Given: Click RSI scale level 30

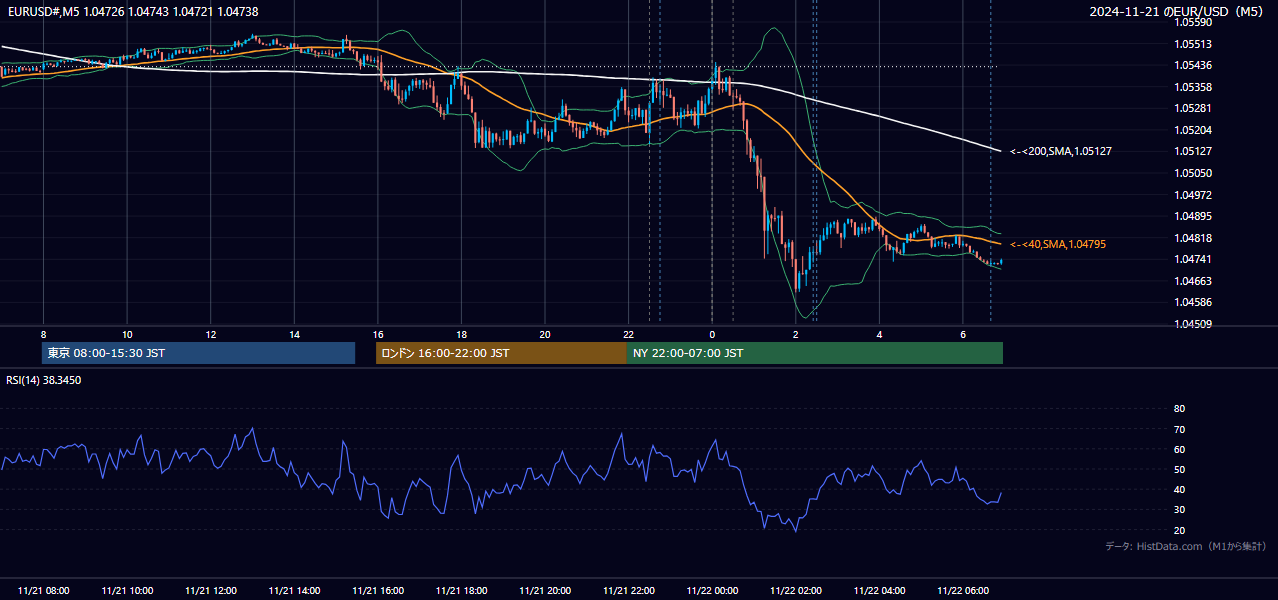Looking at the screenshot, I should 1179,510.
